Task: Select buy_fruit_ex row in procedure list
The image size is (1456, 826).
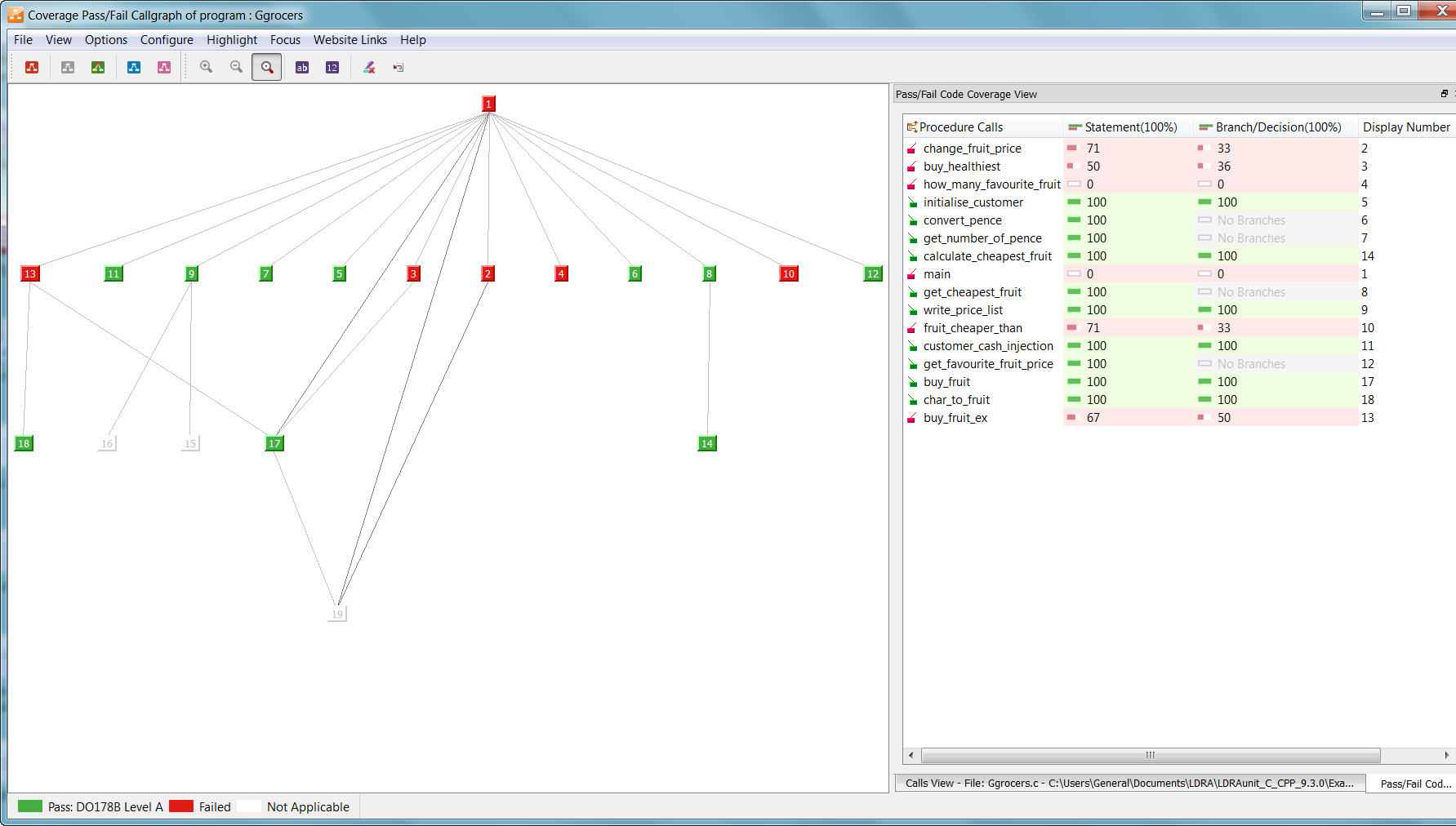Action: [955, 418]
